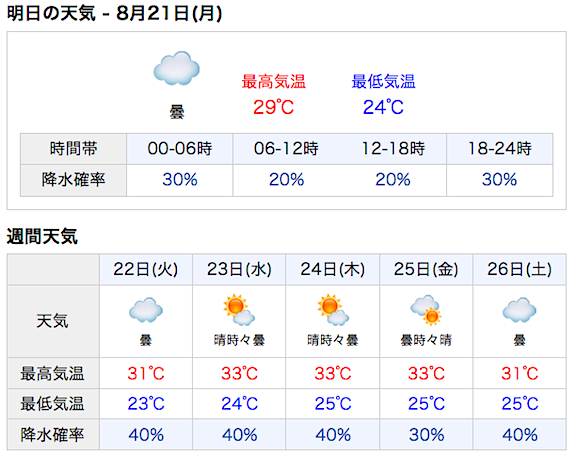The width and height of the screenshot is (576, 456).
Task: Click the 明日の天気 - 8月21日(月) heading
Action: coord(115,14)
